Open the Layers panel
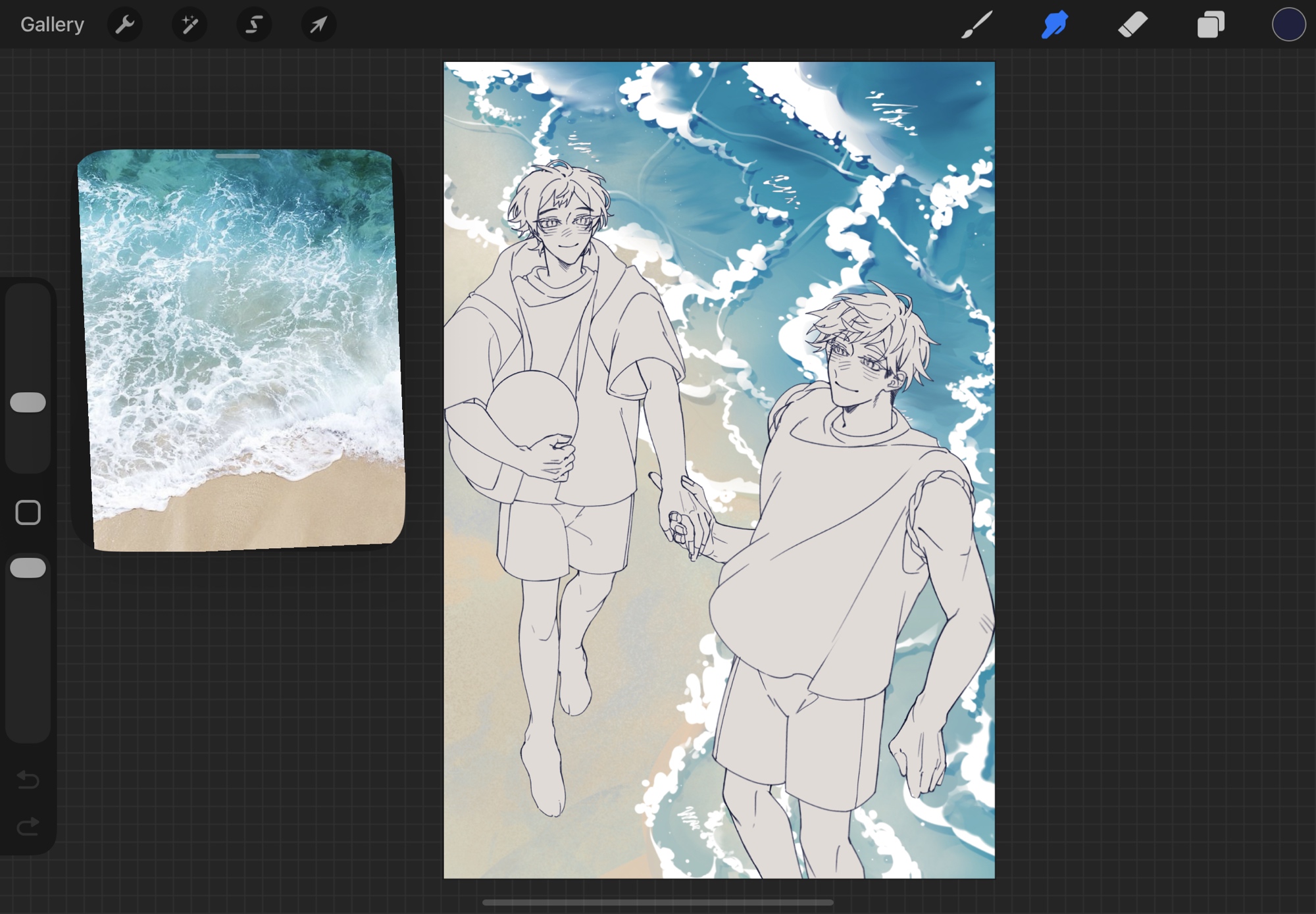The height and width of the screenshot is (914, 1316). pyautogui.click(x=1210, y=24)
